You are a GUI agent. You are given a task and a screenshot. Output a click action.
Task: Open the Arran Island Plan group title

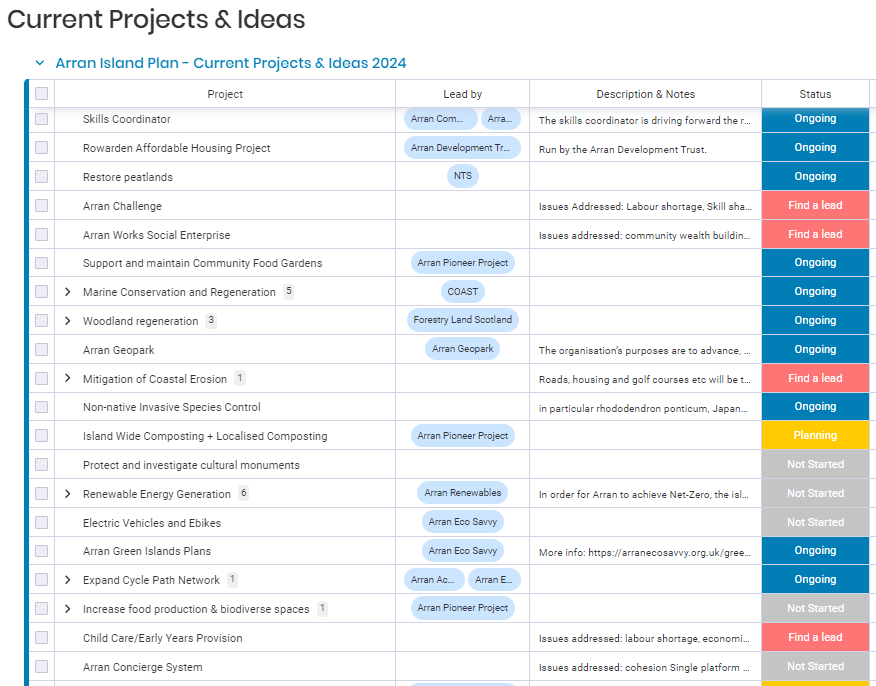[x=230, y=63]
